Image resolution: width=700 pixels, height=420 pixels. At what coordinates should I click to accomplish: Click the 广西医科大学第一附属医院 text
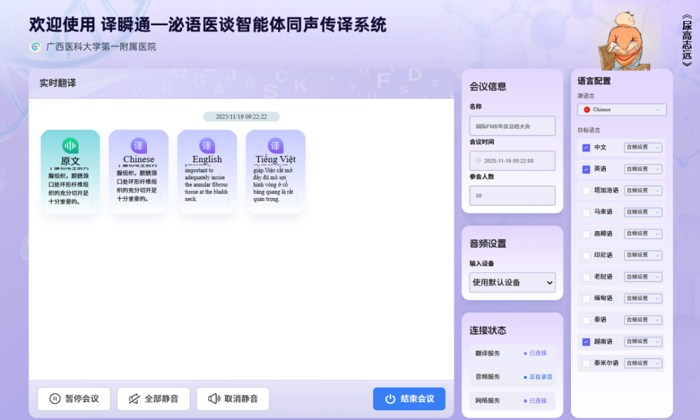point(101,46)
